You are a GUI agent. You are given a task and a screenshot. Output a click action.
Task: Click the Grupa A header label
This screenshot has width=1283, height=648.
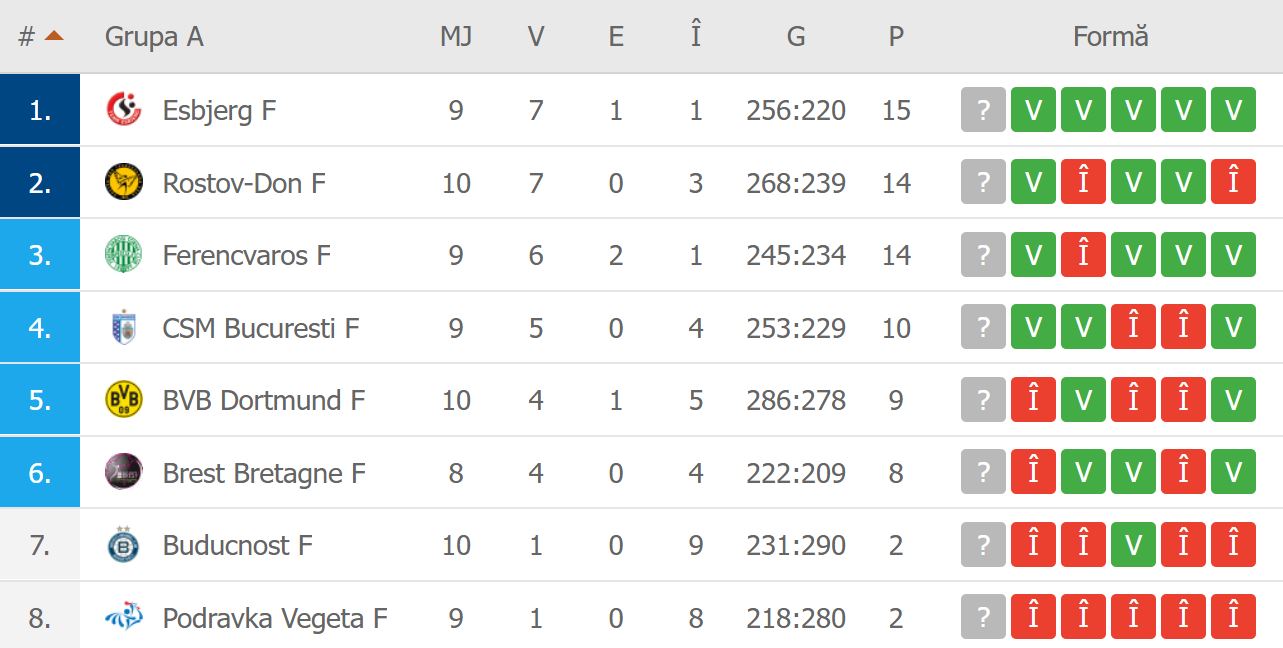tap(152, 36)
